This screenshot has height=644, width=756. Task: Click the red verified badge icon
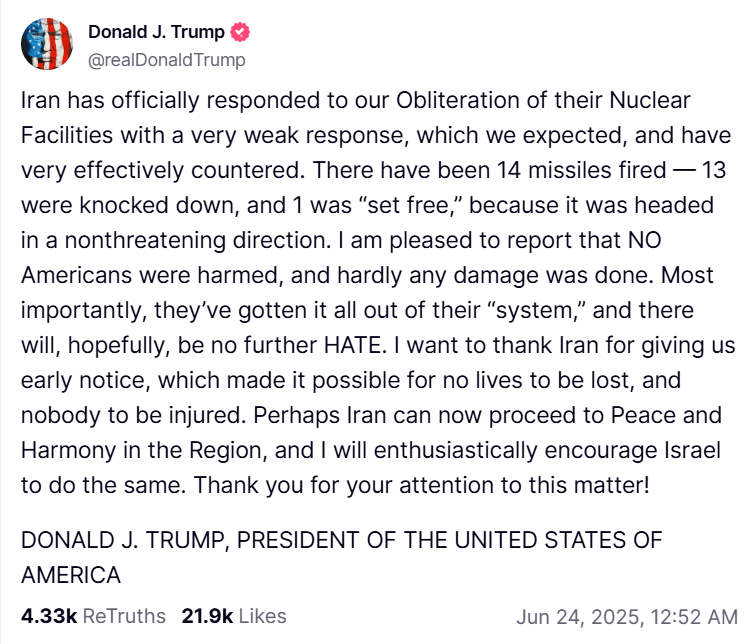click(x=241, y=32)
